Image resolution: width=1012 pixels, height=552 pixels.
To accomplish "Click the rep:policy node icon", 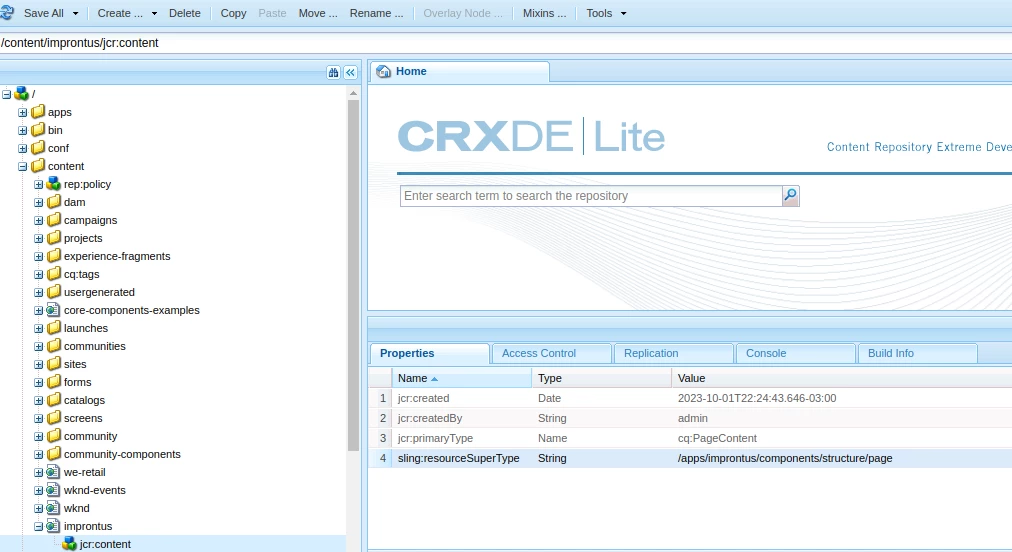I will (x=54, y=184).
